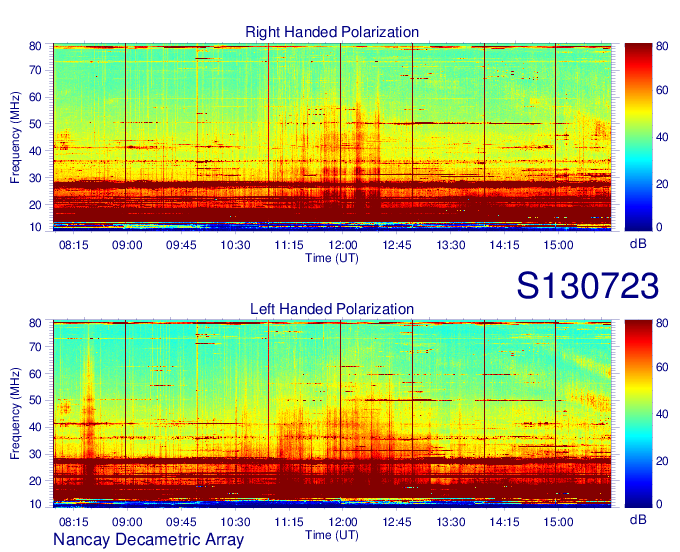The height and width of the screenshot is (552, 680).
Task: Click 10:30 tick on Left Handed time axis
Action: [x=235, y=522]
